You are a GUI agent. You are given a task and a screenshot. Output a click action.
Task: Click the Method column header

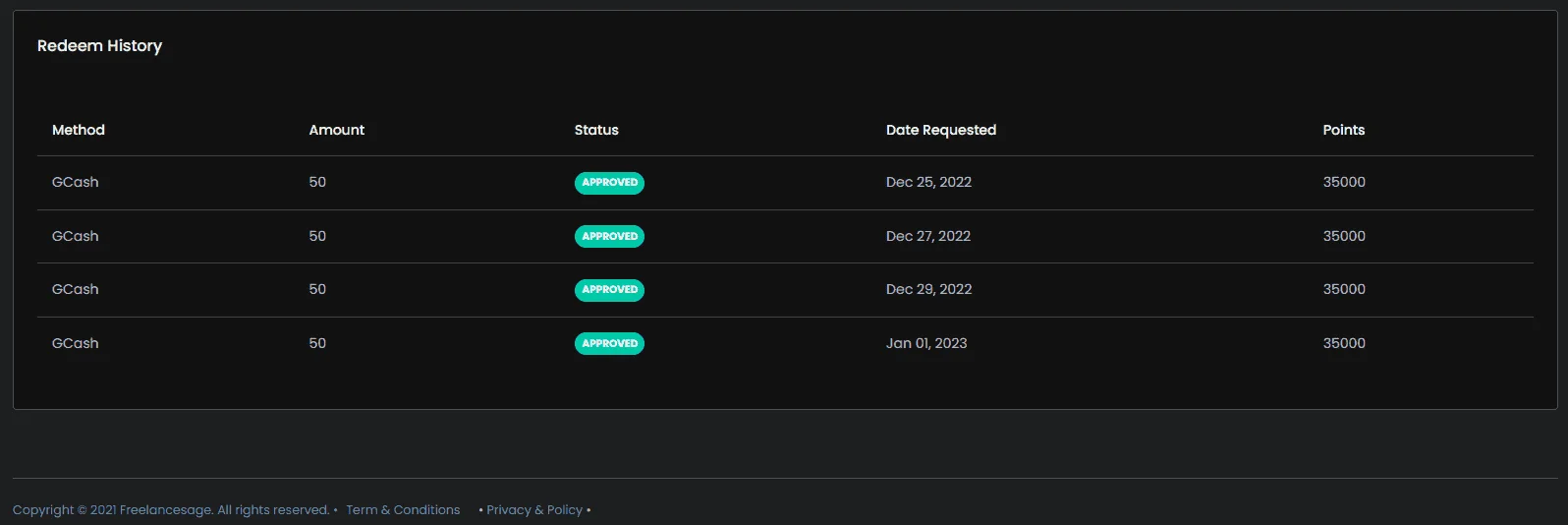[x=79, y=130]
